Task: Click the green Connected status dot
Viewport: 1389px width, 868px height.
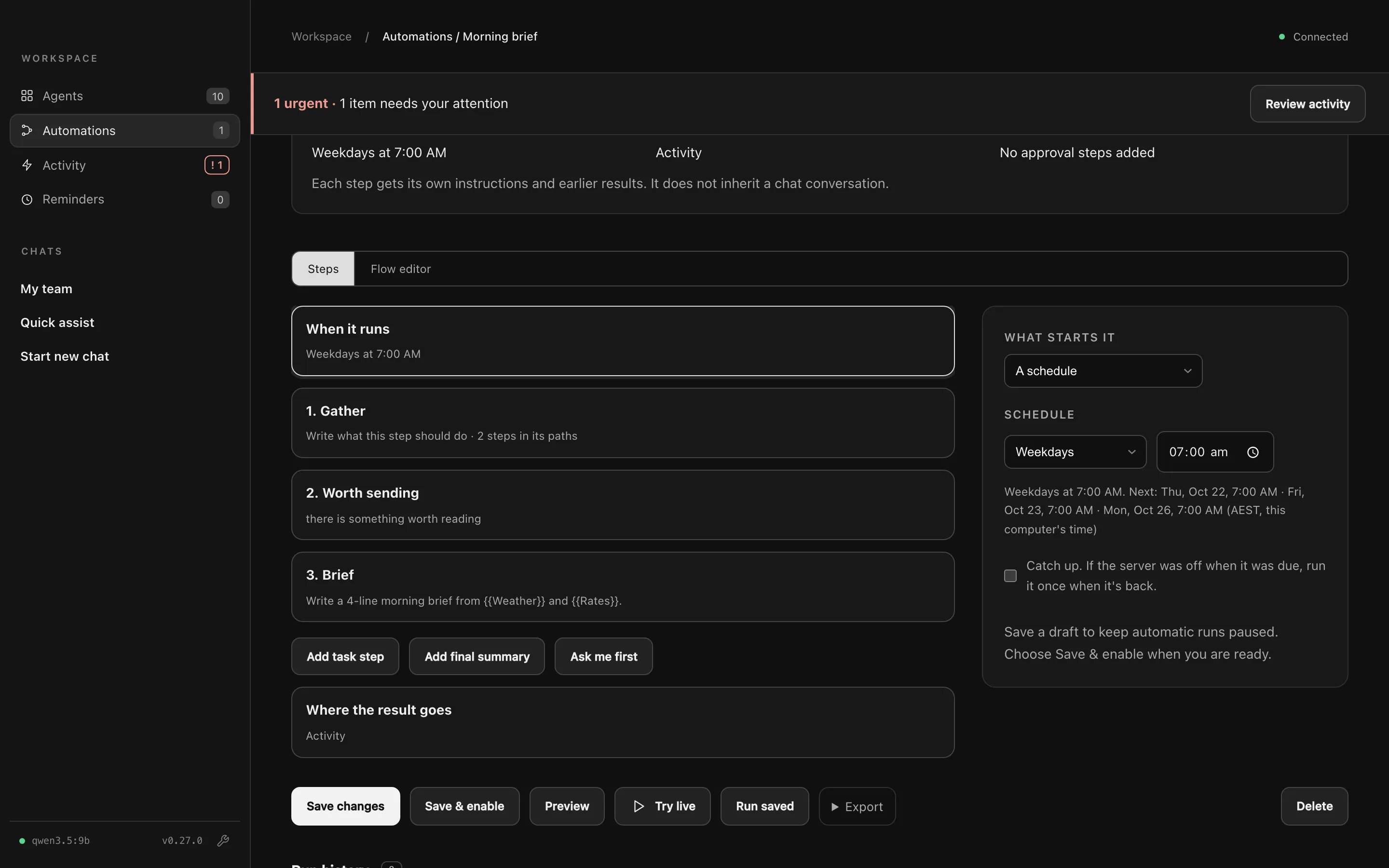Action: tap(1281, 37)
